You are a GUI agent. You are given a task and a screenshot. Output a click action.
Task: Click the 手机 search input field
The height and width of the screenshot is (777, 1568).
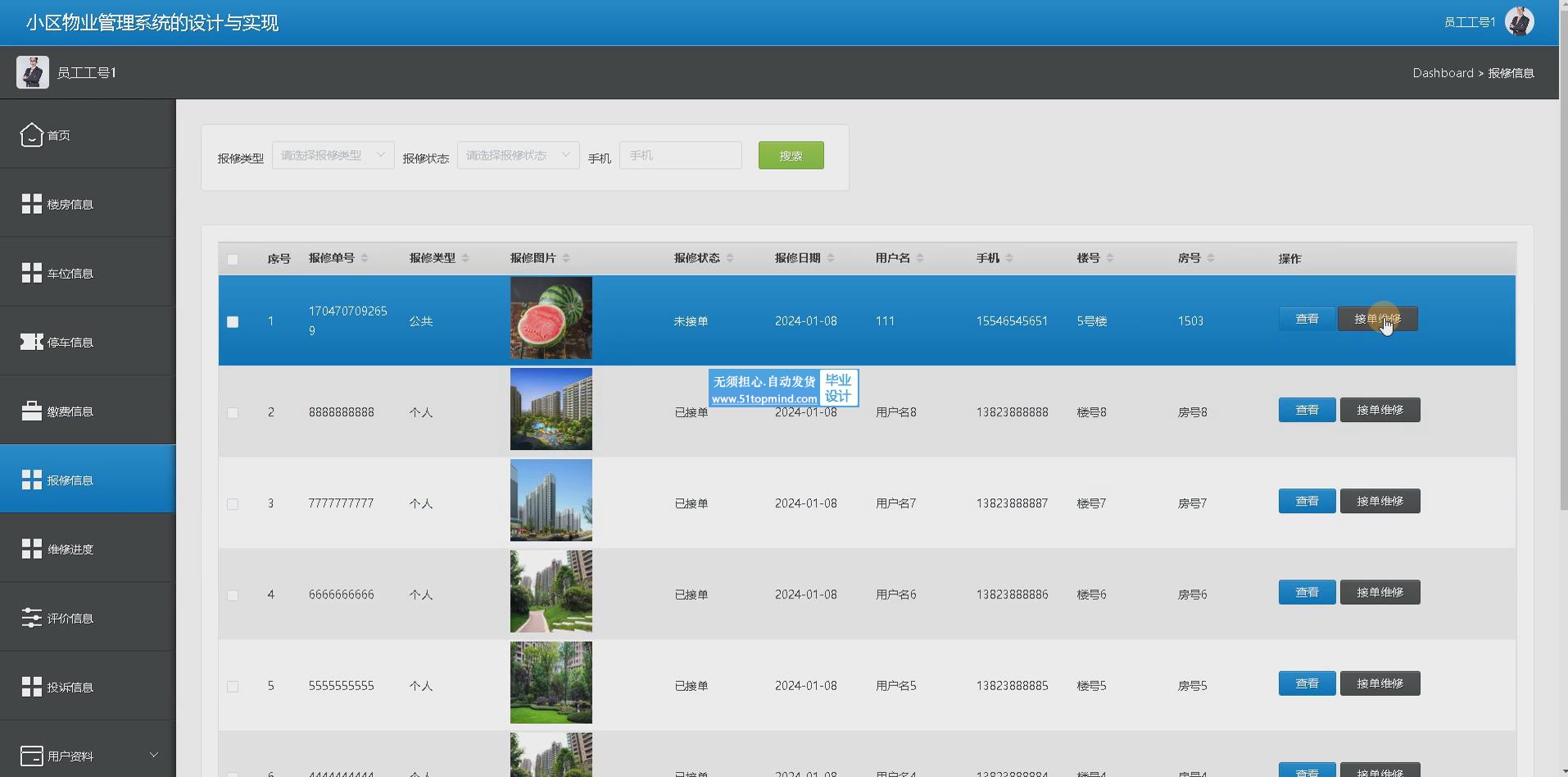point(681,155)
